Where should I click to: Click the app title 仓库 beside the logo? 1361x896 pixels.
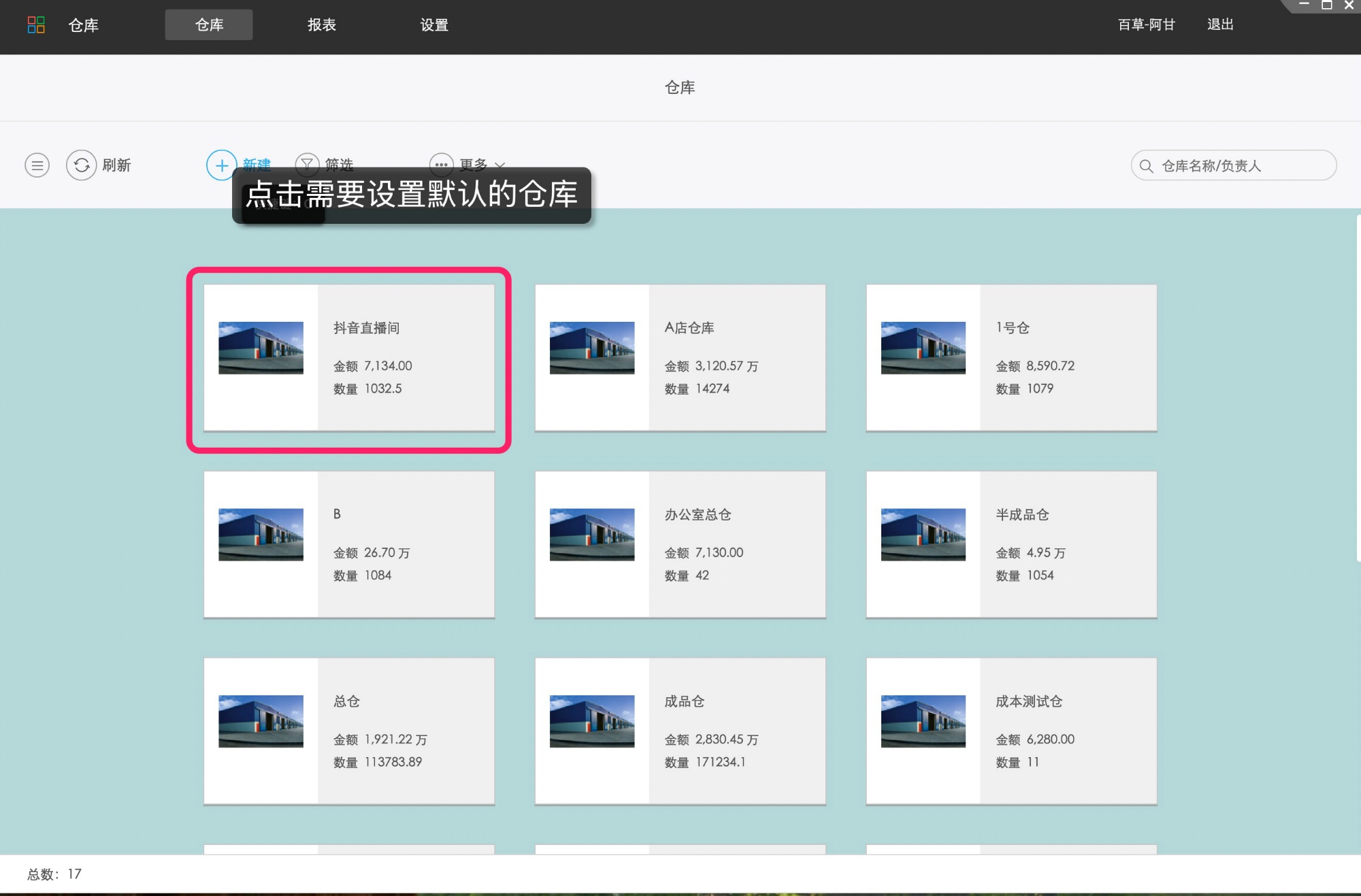click(84, 25)
